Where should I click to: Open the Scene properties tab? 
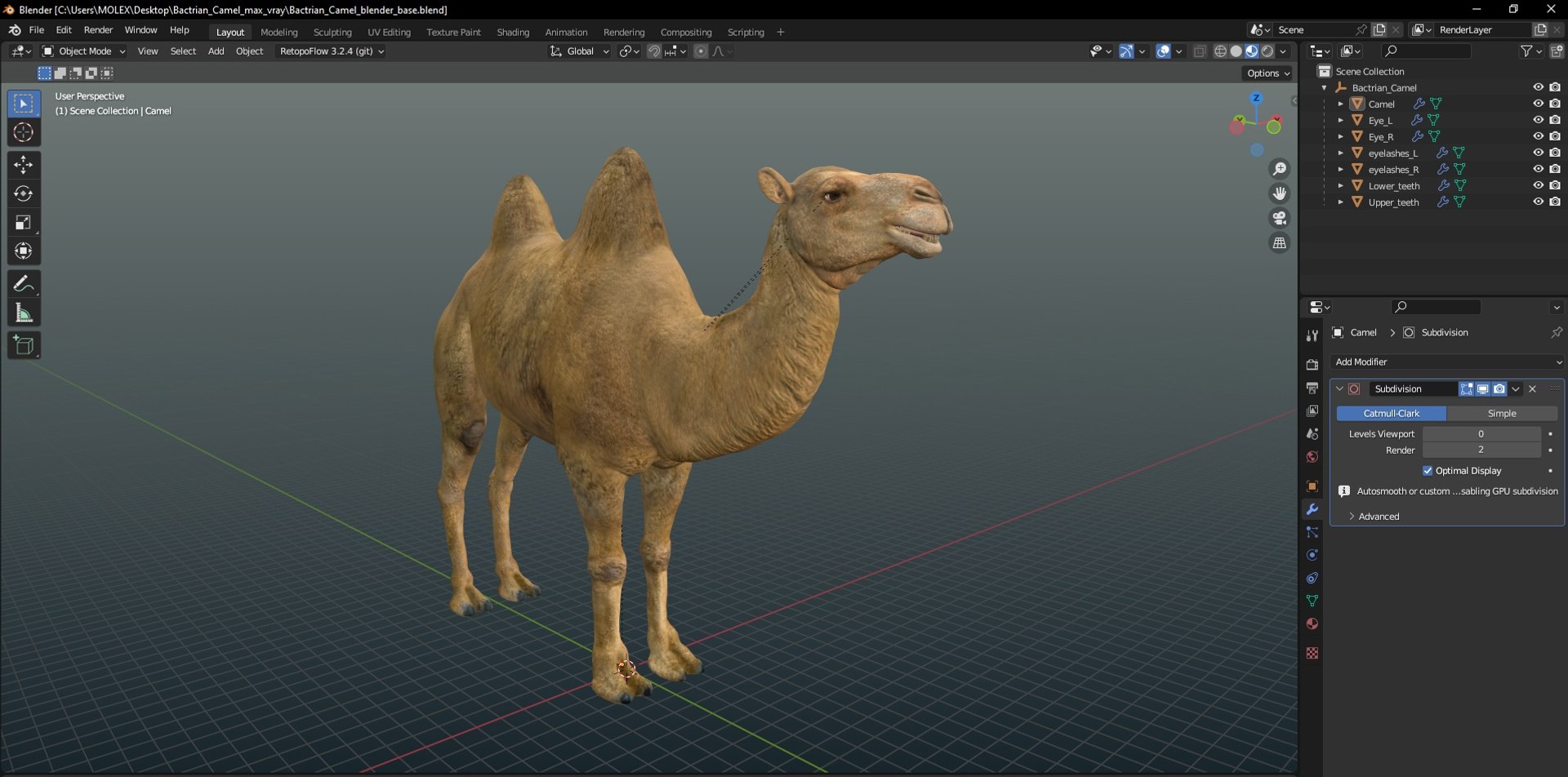[x=1312, y=433]
